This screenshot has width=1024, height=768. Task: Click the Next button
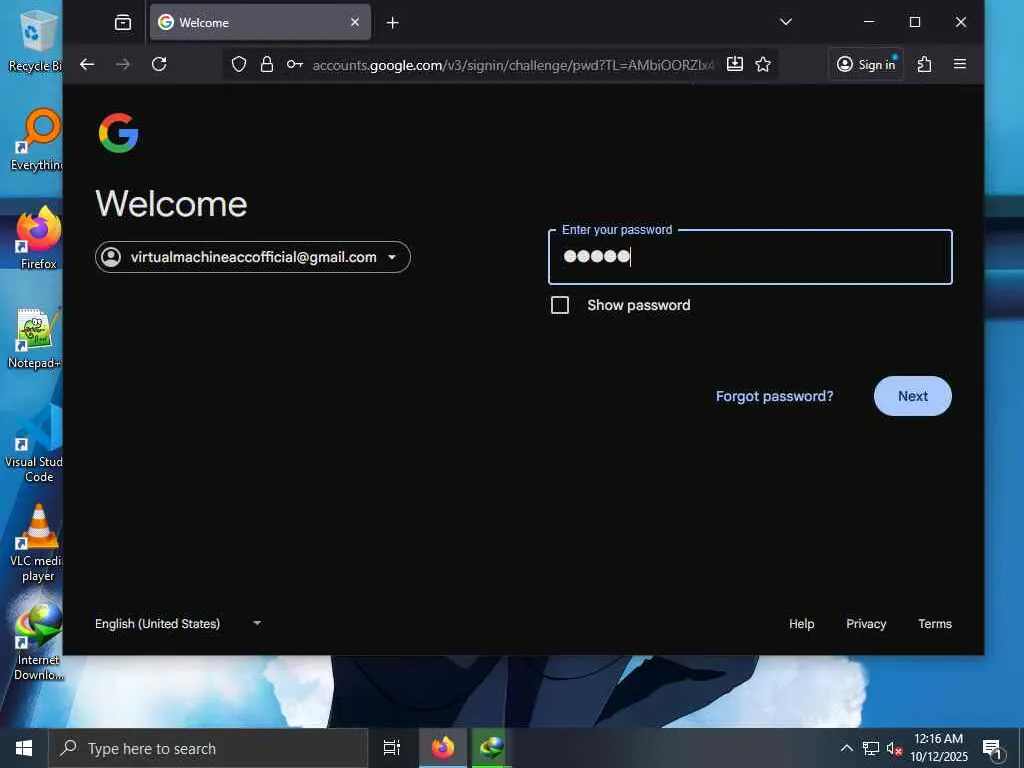tap(912, 396)
